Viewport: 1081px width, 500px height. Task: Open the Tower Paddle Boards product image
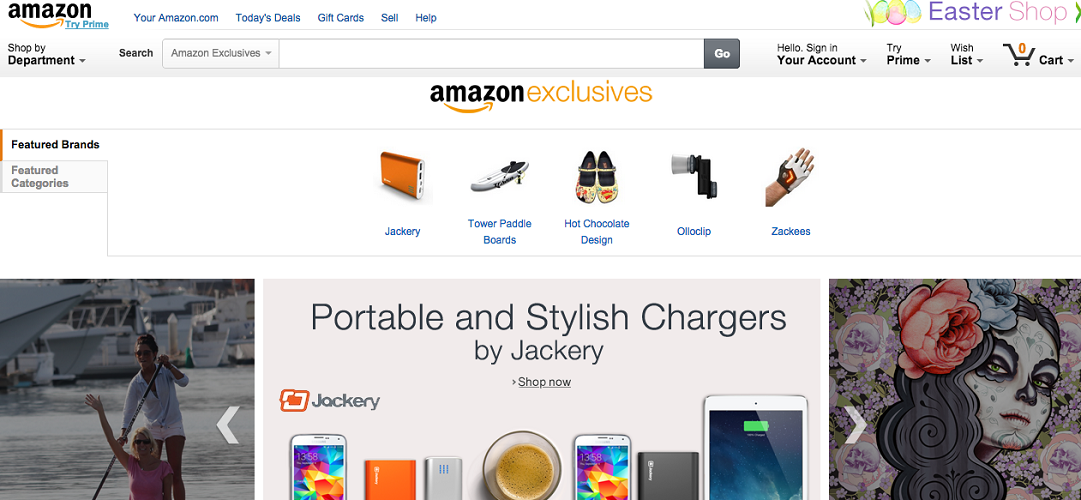point(500,177)
